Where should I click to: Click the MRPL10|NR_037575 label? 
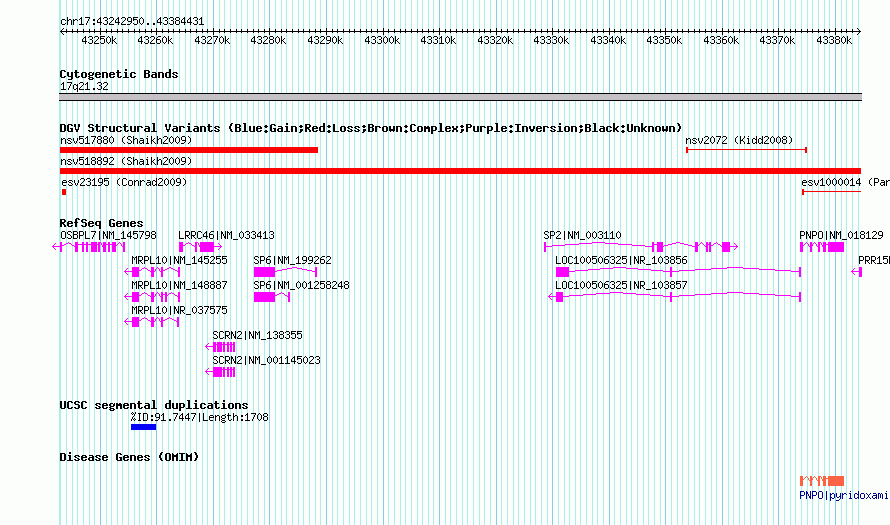click(x=179, y=310)
